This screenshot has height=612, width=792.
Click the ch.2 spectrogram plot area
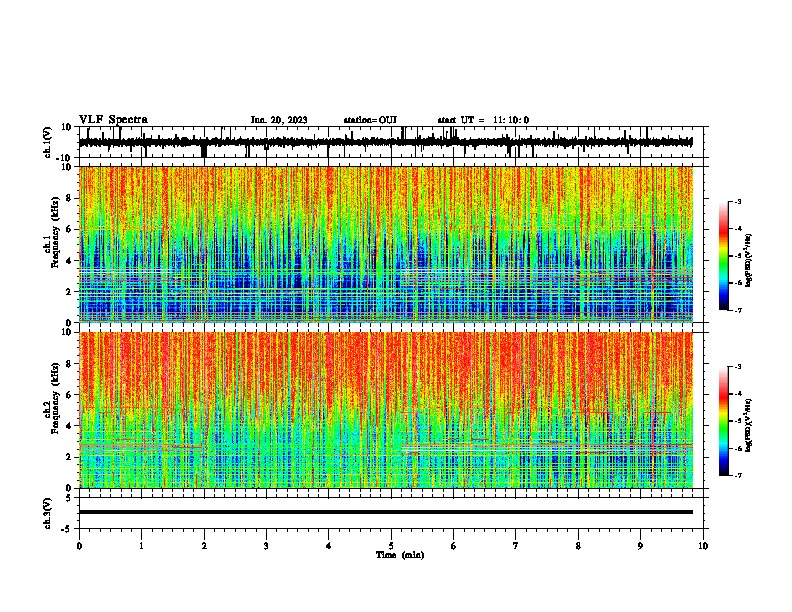[386, 410]
